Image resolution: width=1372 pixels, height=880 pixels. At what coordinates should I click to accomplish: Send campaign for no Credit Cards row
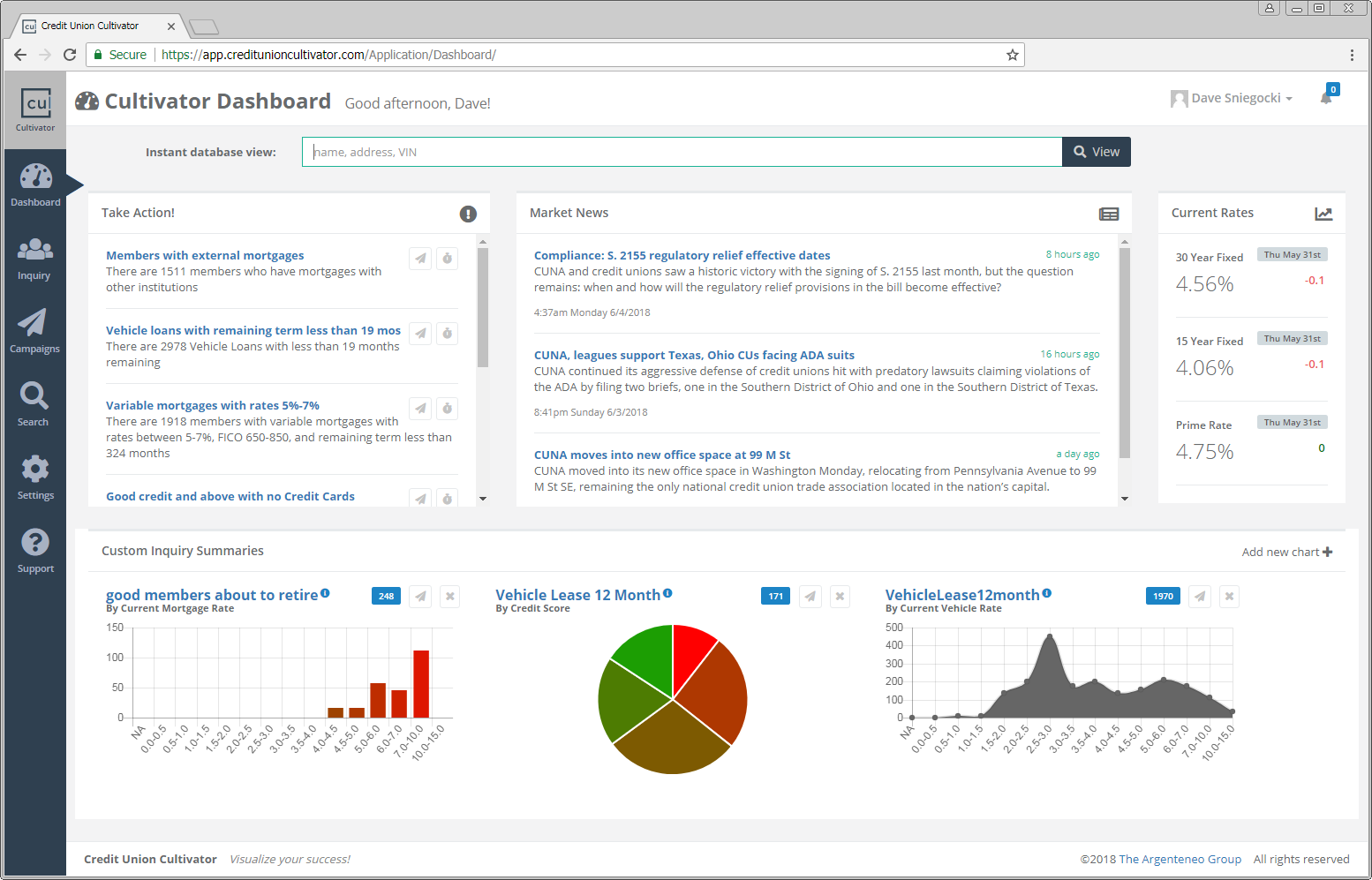[x=420, y=499]
